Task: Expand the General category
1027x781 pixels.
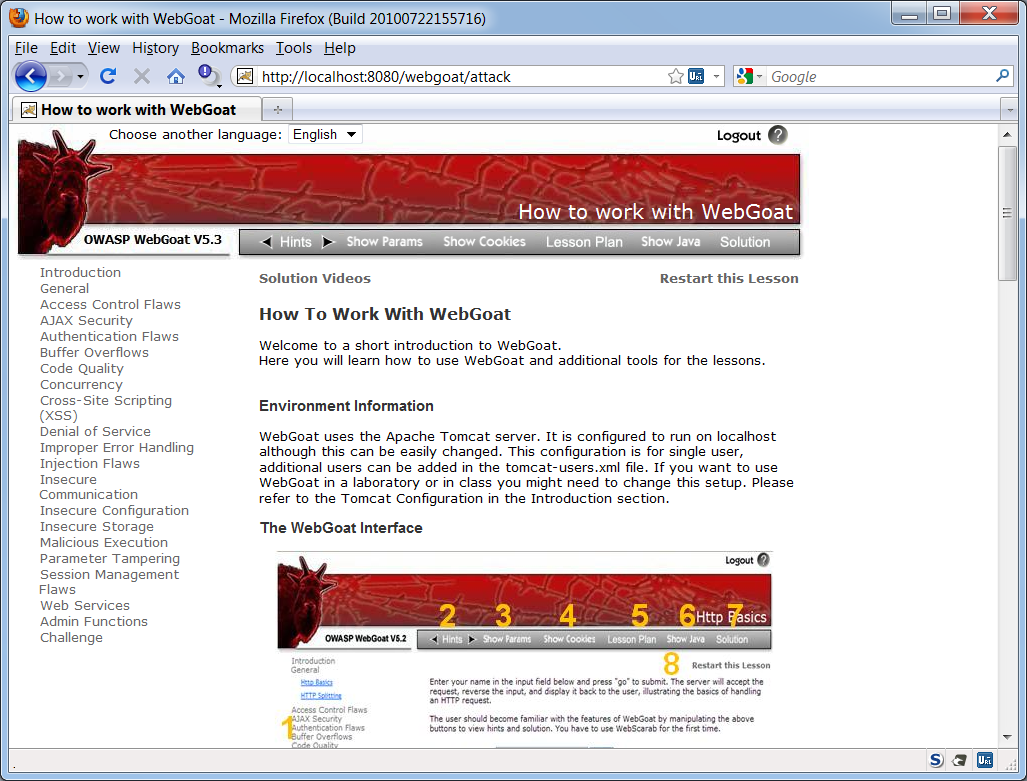Action: tap(64, 288)
